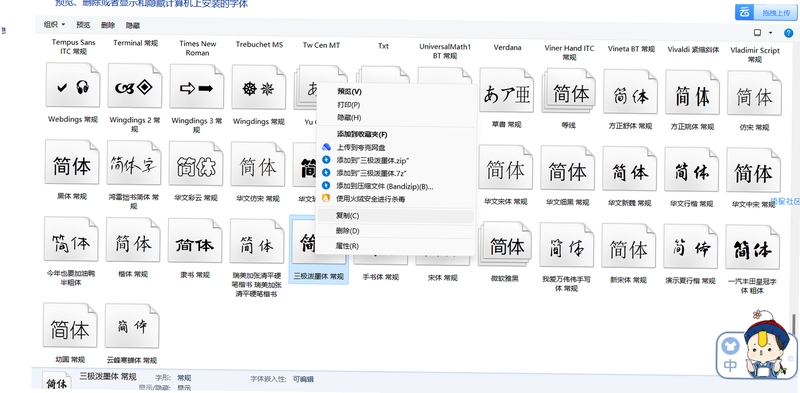Expand the 组织 dropdown menu
Screen dimensions: 800x393
(54, 24)
